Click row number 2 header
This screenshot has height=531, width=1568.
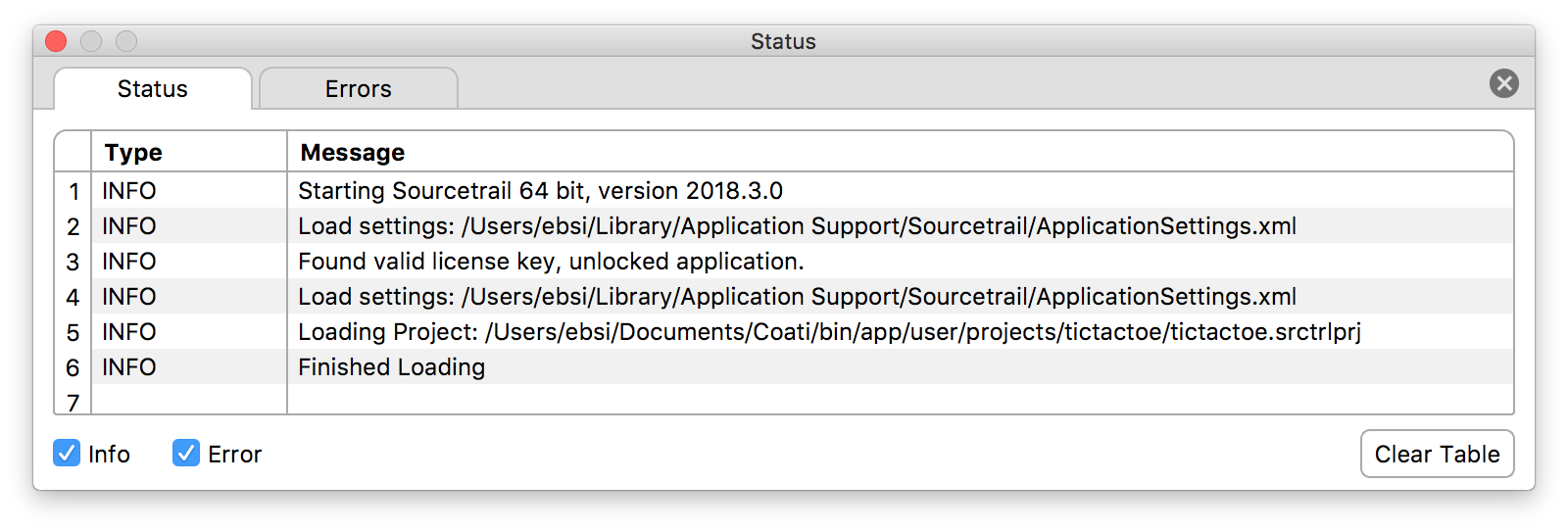tap(73, 225)
